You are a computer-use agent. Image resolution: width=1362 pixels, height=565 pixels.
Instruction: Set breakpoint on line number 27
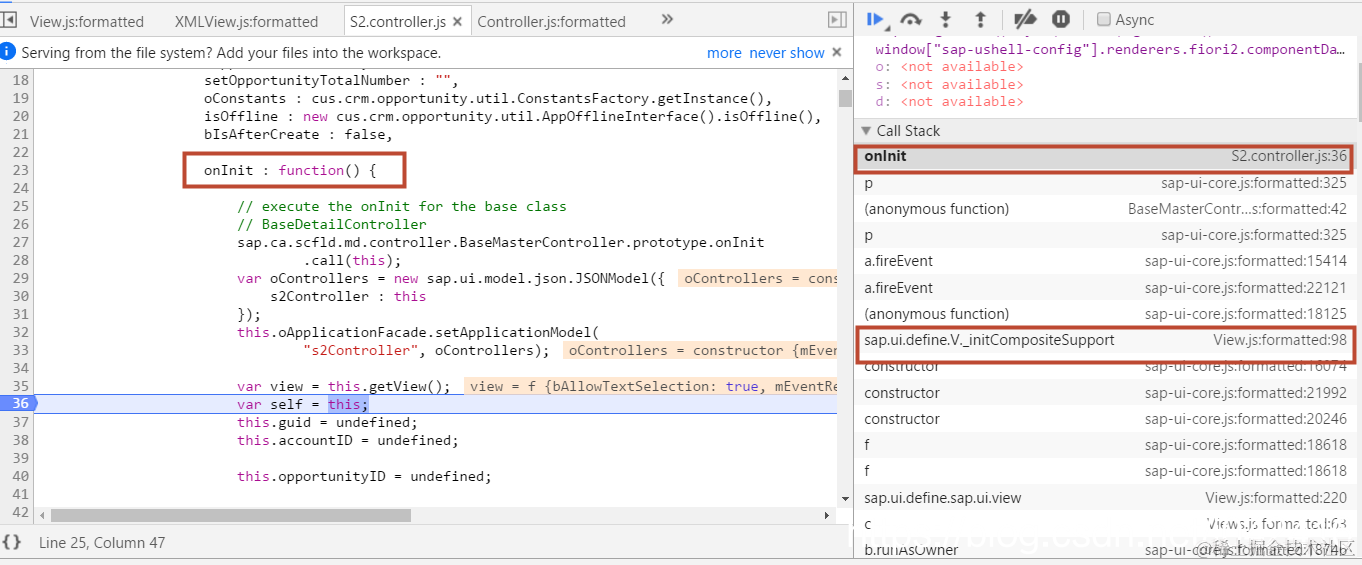coord(21,242)
